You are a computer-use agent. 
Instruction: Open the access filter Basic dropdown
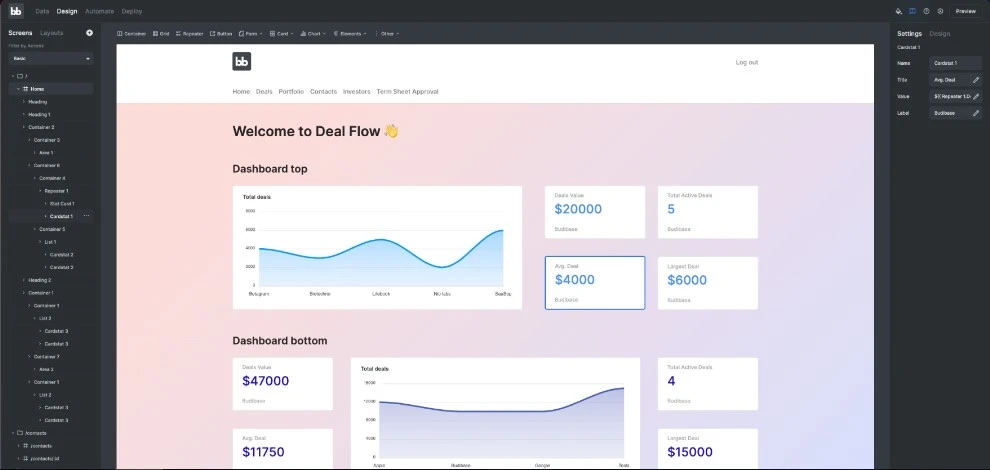tap(51, 59)
